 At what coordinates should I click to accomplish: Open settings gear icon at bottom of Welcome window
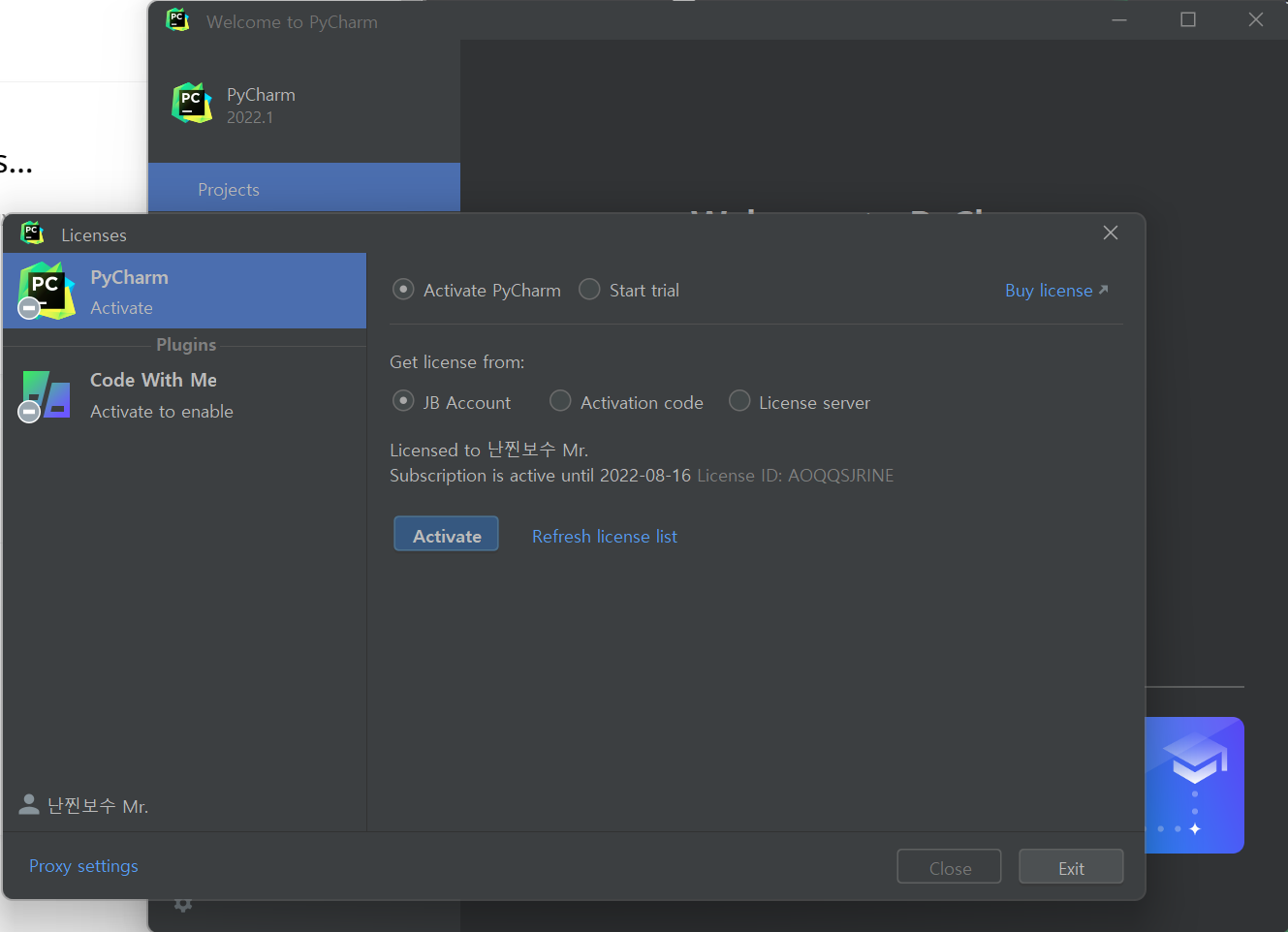183,906
